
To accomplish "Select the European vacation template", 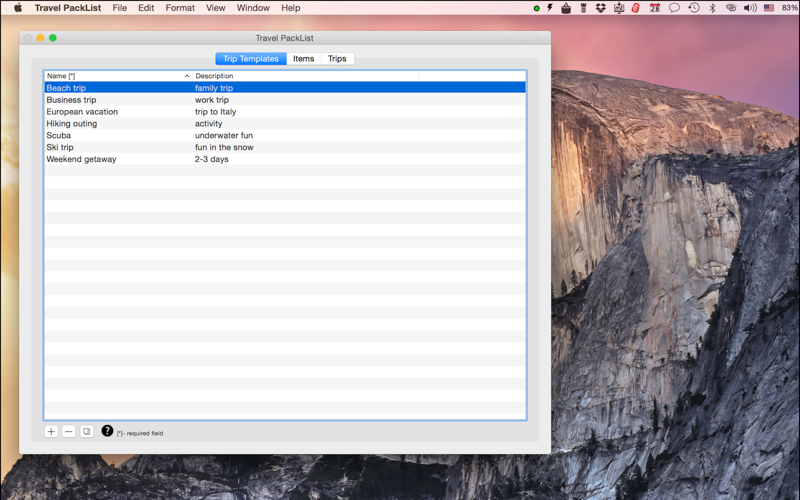I will point(82,111).
